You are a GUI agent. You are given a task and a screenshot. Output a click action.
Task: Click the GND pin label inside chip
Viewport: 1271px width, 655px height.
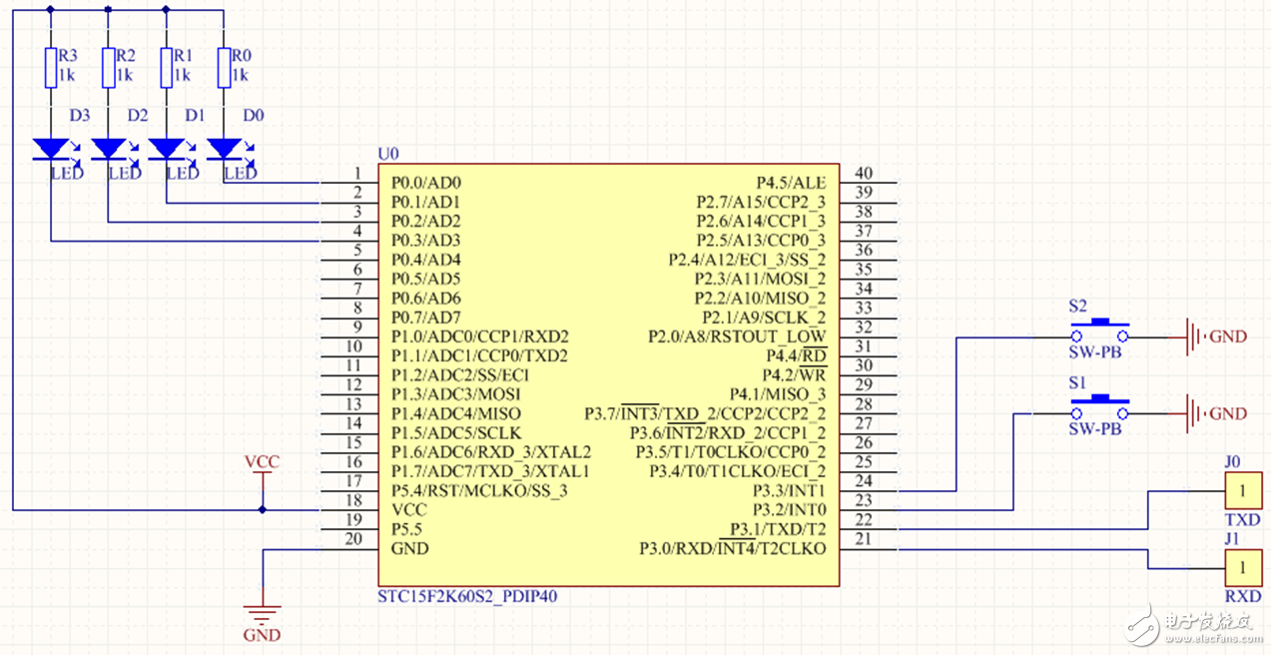pyautogui.click(x=410, y=549)
